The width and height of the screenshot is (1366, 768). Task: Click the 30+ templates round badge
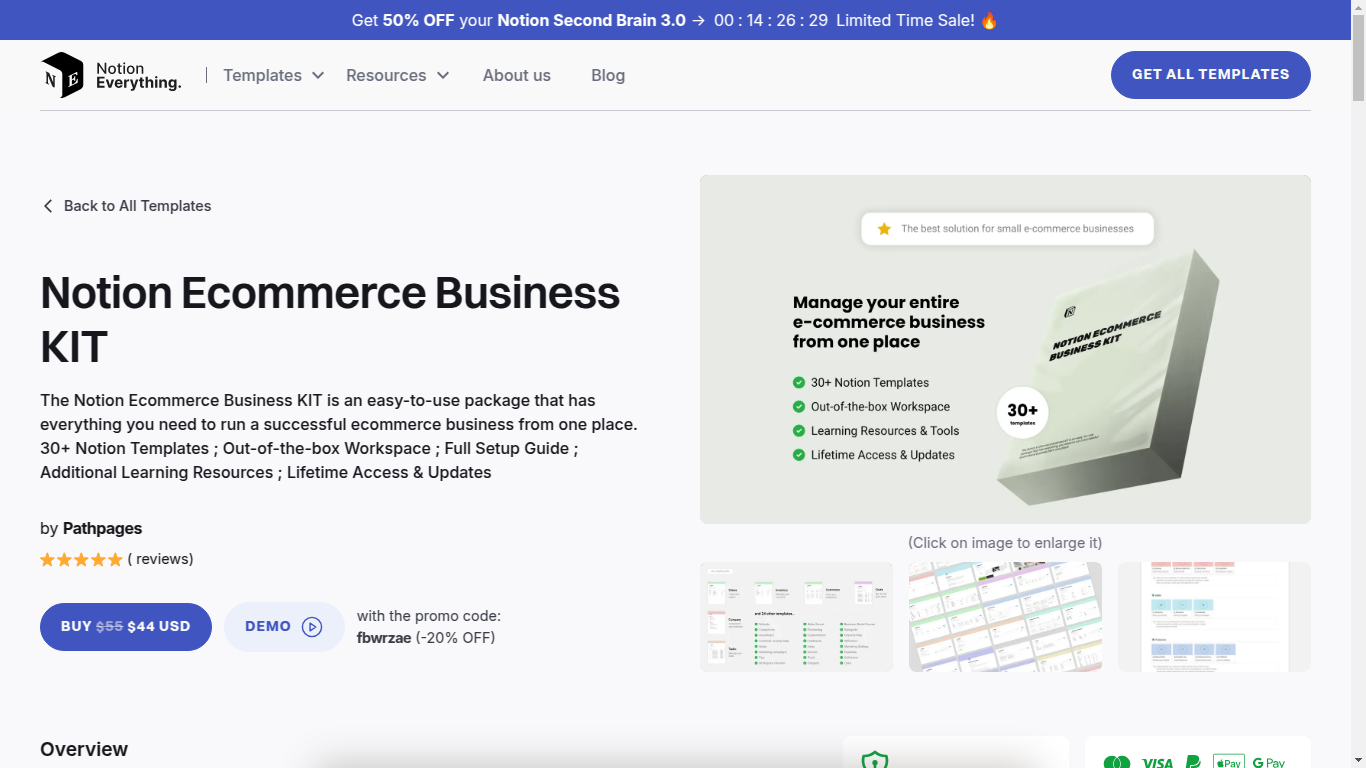(1022, 414)
